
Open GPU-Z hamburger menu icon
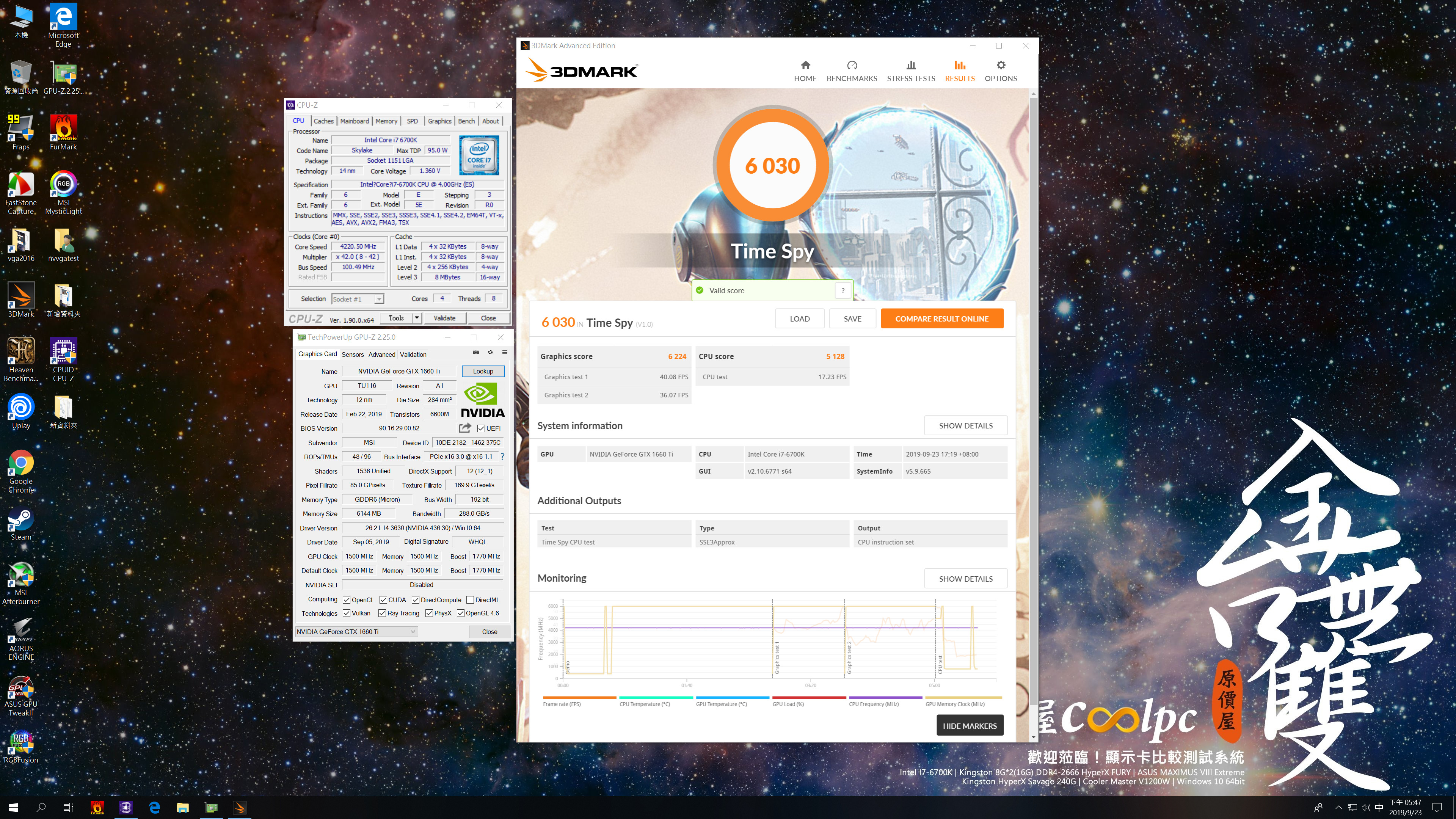(x=505, y=353)
